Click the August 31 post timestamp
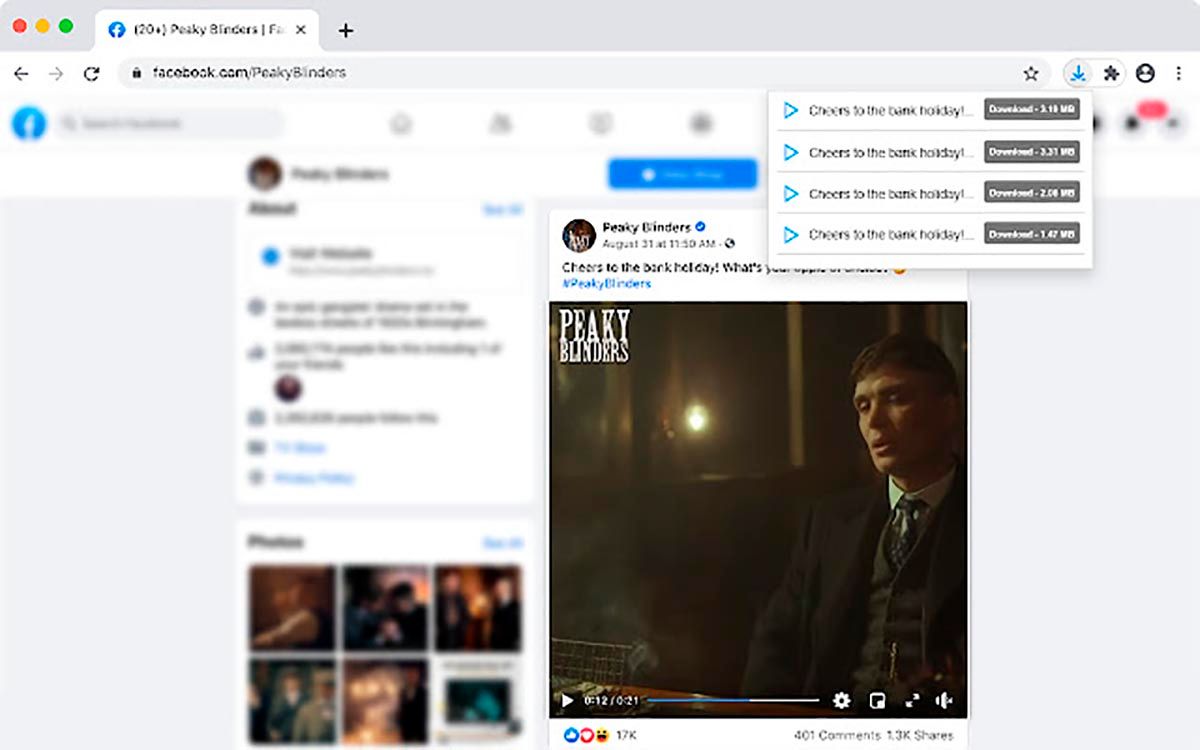The image size is (1200, 750). 659,244
